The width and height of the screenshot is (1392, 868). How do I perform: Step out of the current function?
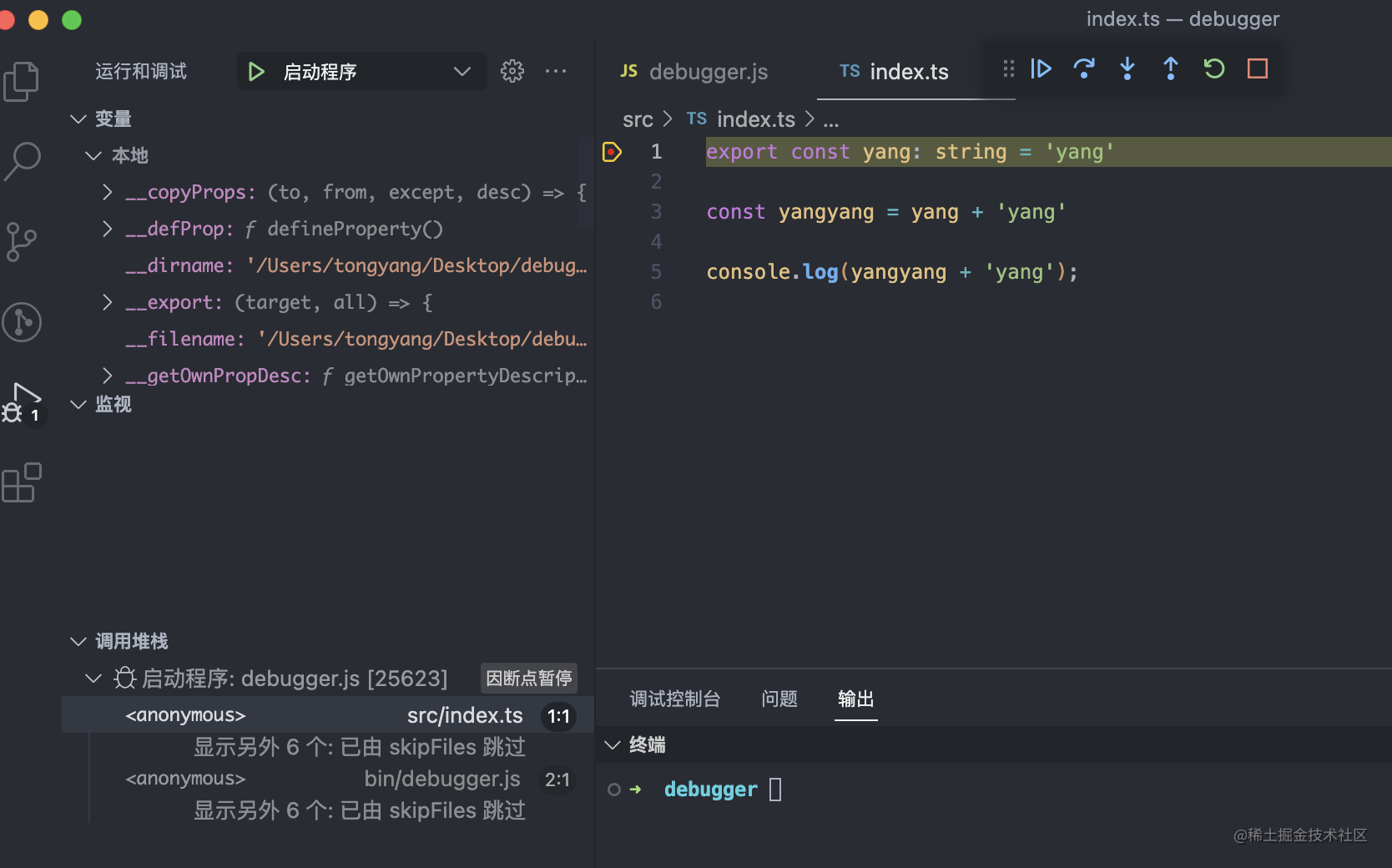pos(1171,68)
